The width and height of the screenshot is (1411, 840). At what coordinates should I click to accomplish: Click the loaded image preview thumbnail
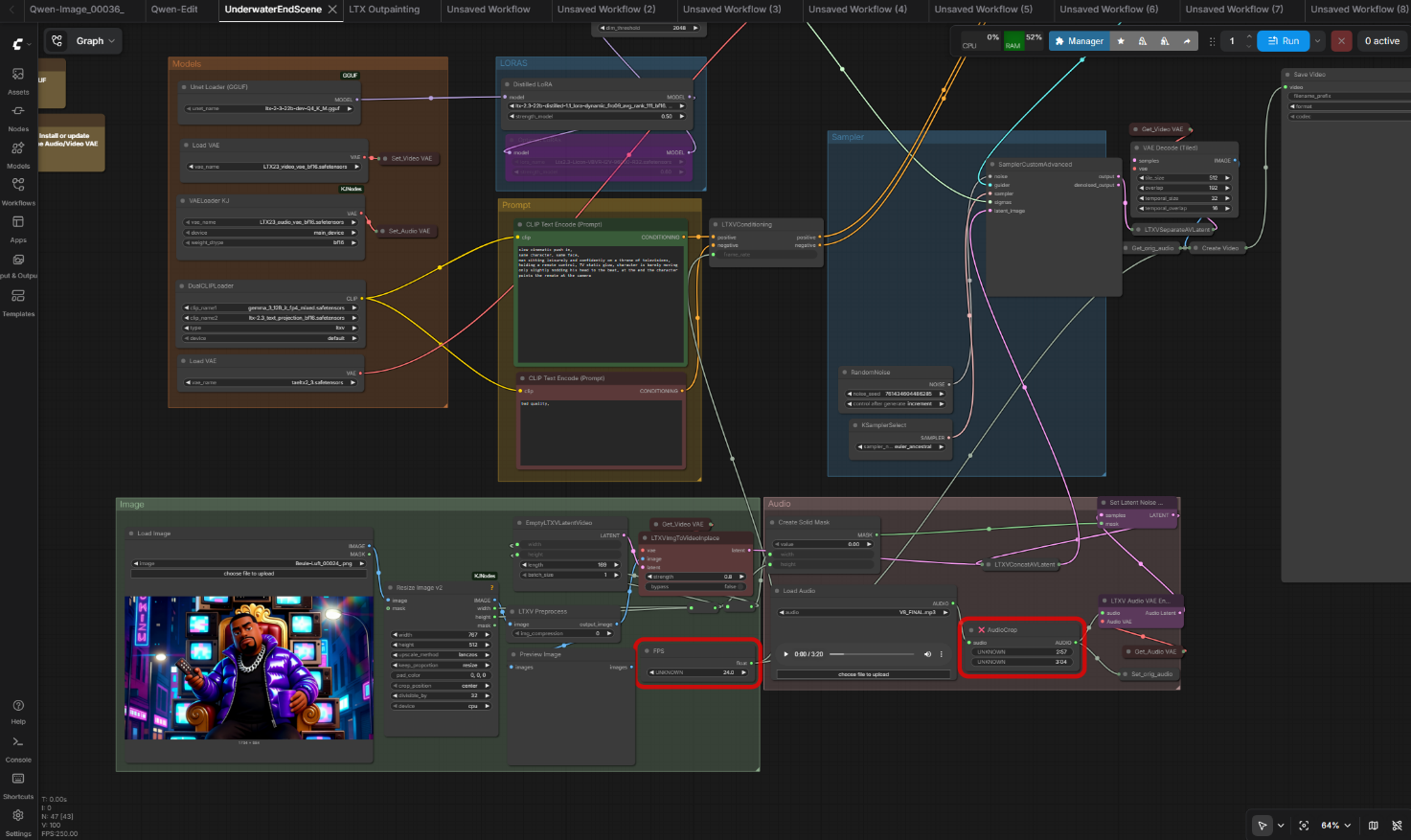pos(249,668)
